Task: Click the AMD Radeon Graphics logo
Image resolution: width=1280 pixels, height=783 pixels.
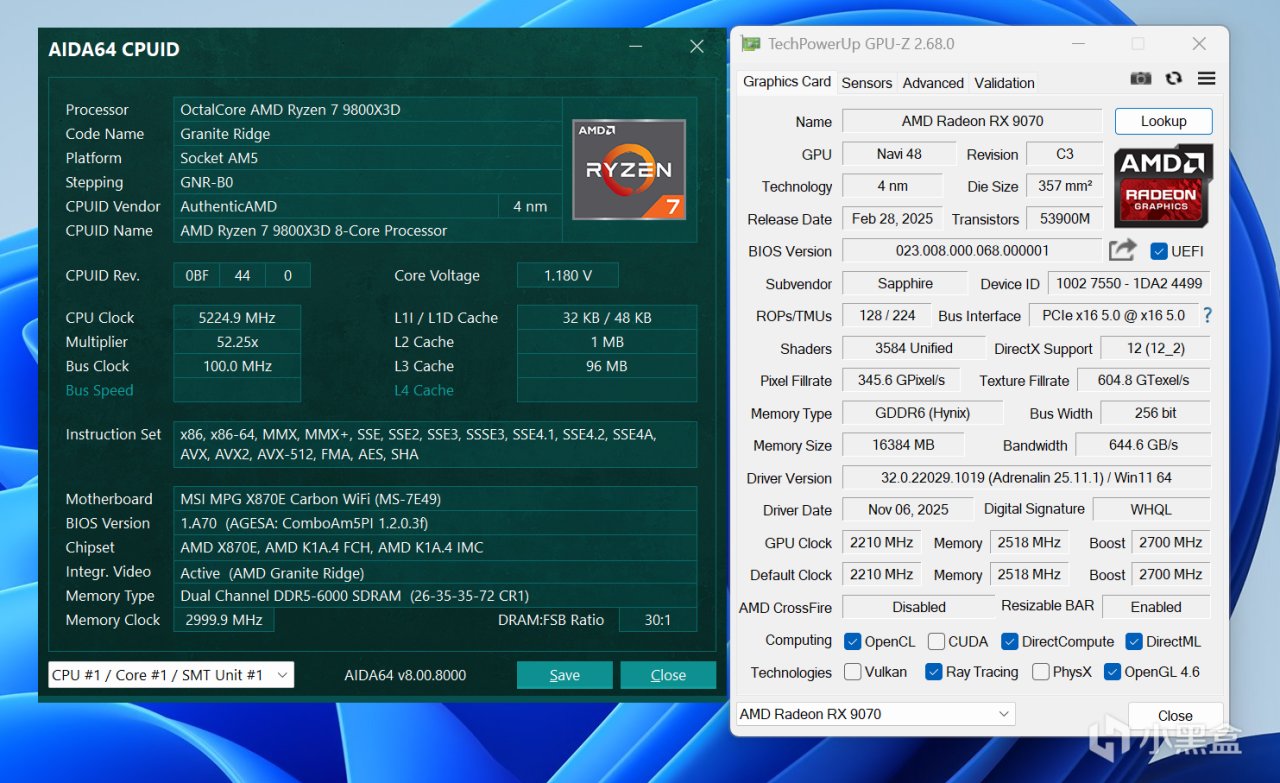Action: 1163,185
